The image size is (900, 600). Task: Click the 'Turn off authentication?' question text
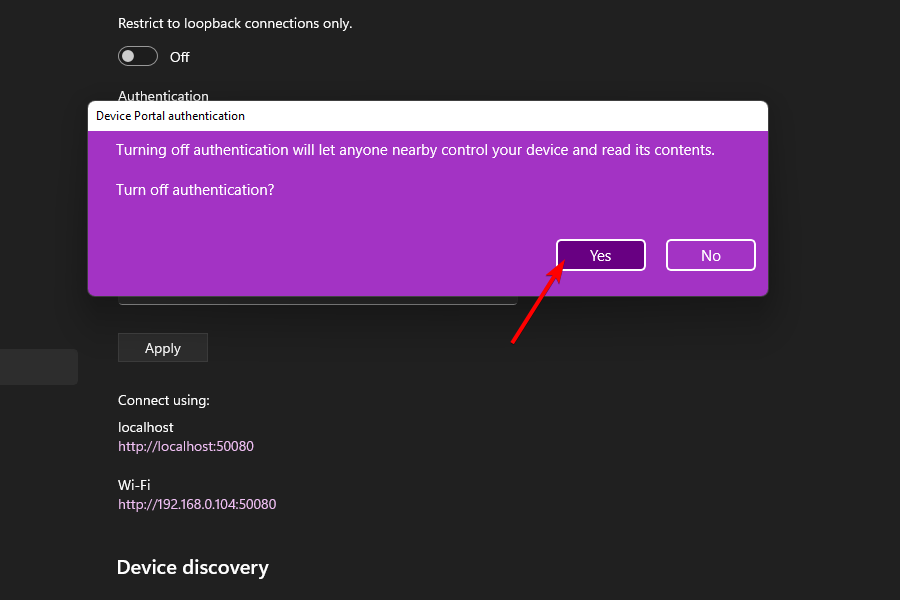[x=195, y=189]
